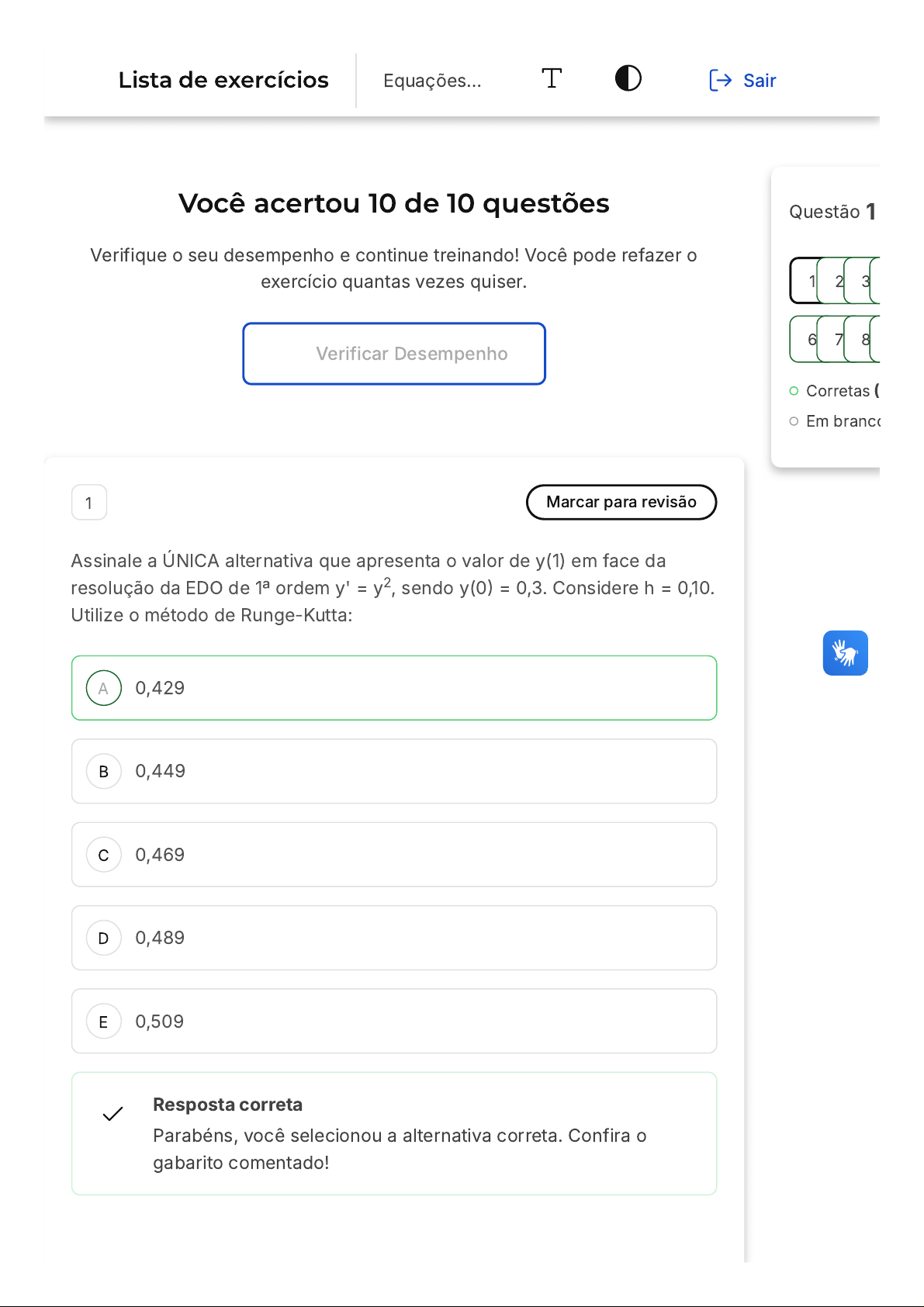Open the sign language accessibility widget
This screenshot has height=1307, width=924.
pyautogui.click(x=845, y=653)
